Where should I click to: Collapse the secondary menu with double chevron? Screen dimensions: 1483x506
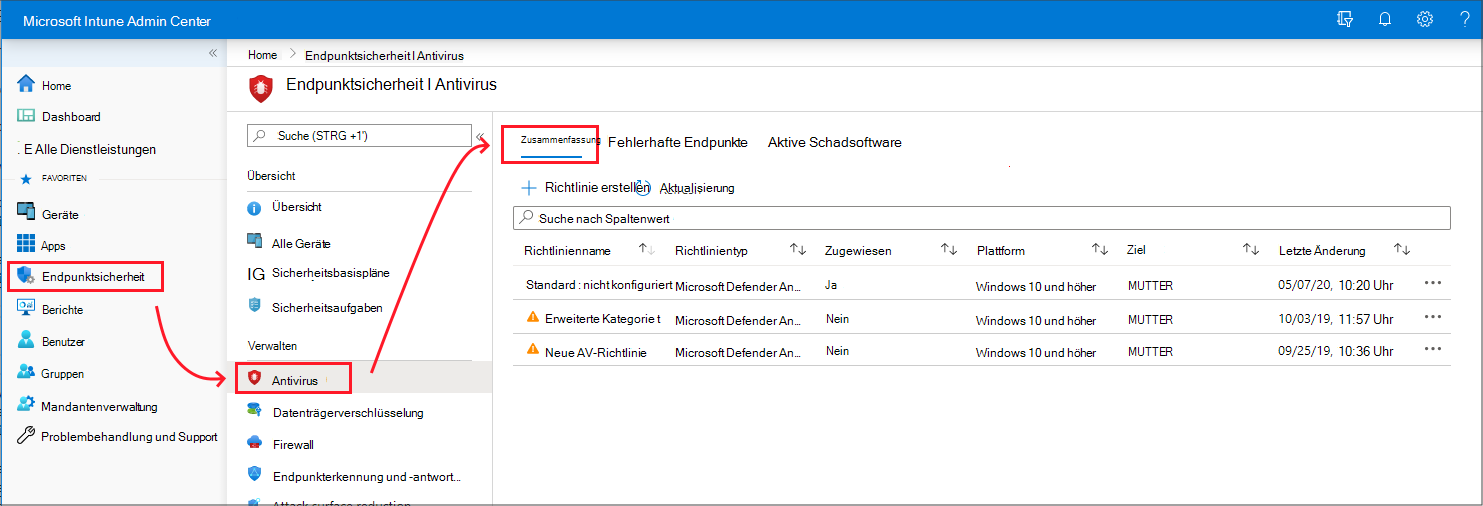pos(480,136)
